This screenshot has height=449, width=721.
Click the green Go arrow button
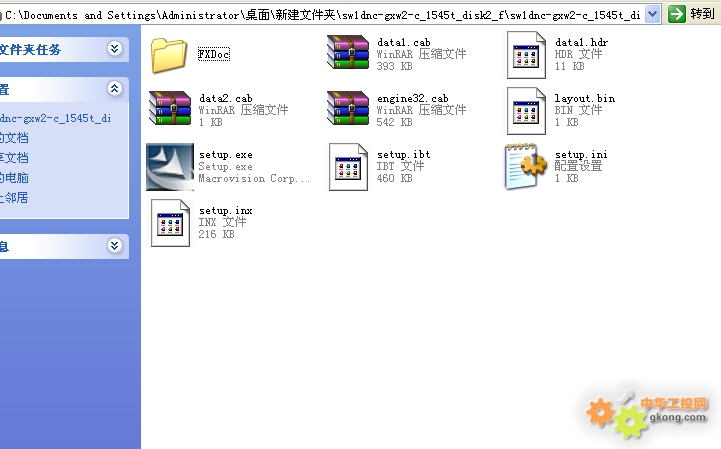click(676, 14)
